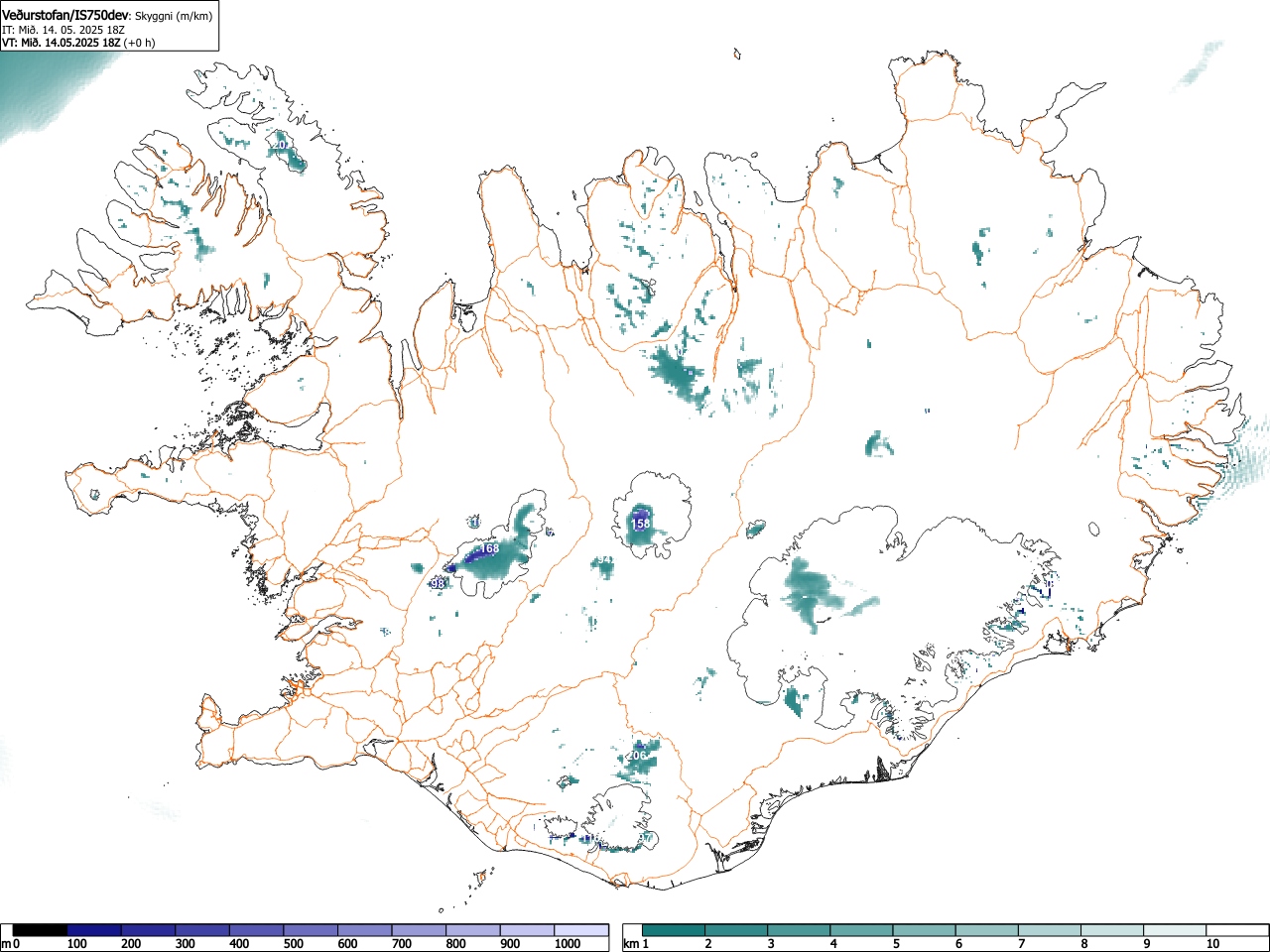Click the '800' tick on meter scale

click(455, 944)
